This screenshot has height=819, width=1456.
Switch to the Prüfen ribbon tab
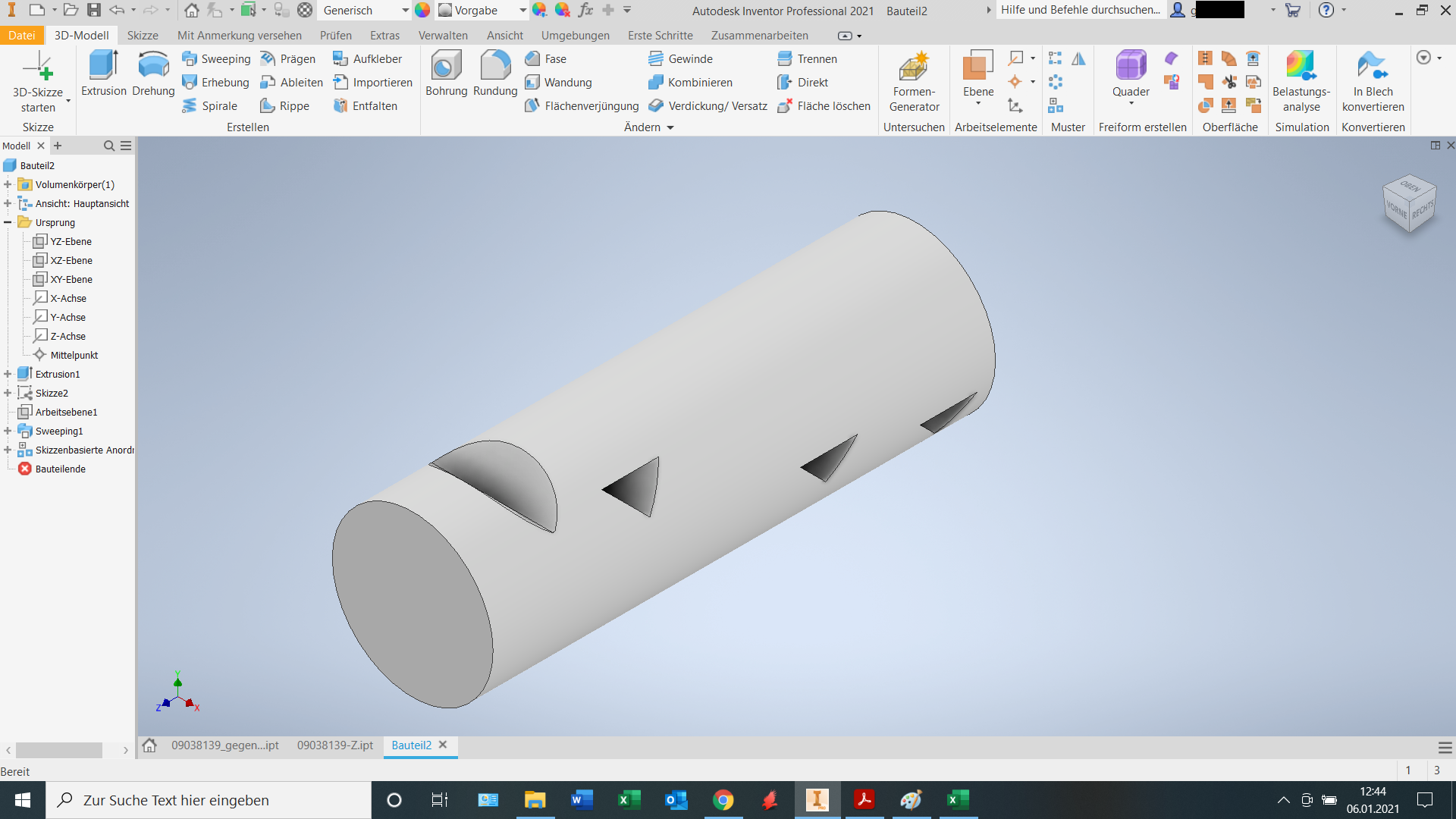click(335, 35)
